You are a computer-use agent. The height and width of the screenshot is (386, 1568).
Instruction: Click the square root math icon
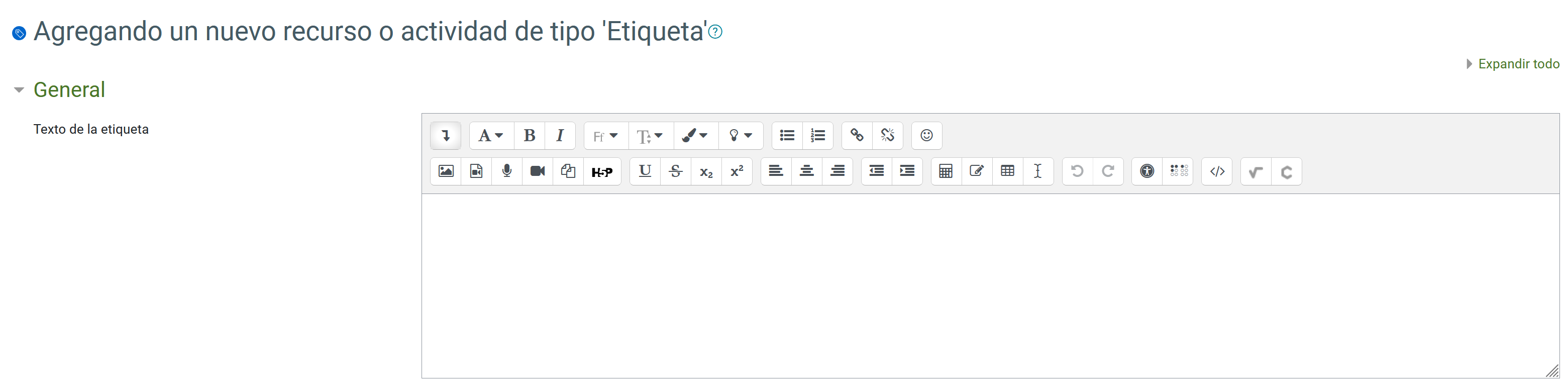pos(1256,172)
